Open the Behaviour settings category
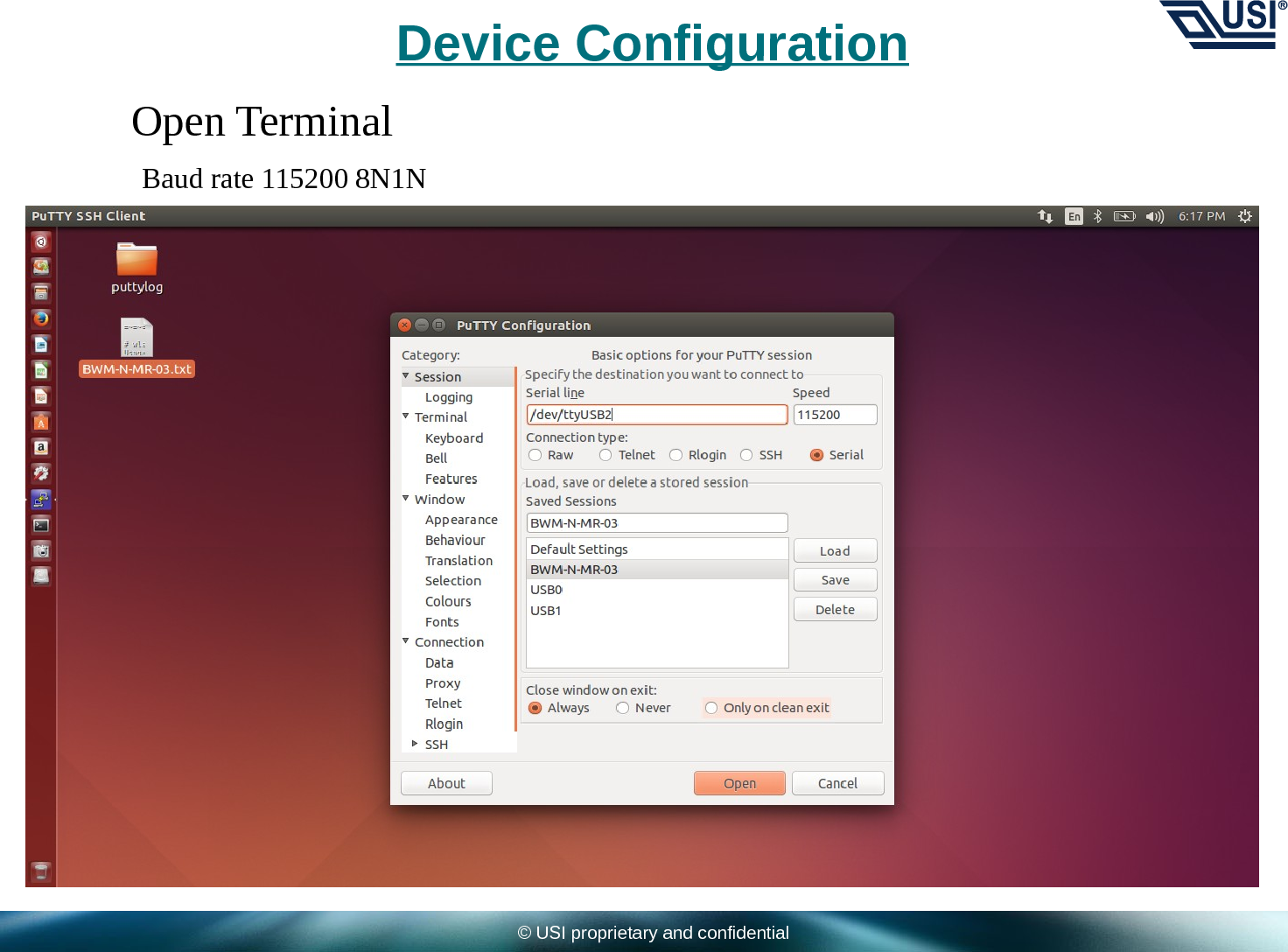Image resolution: width=1288 pixels, height=952 pixels. (455, 541)
